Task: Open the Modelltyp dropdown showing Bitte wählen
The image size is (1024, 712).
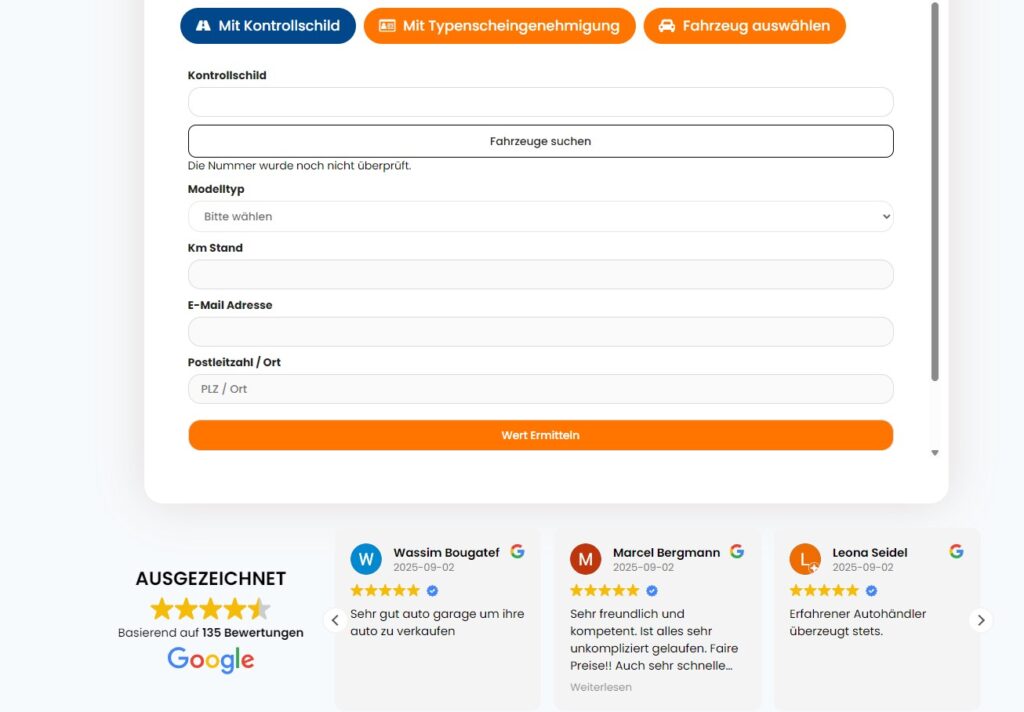Action: click(540, 216)
